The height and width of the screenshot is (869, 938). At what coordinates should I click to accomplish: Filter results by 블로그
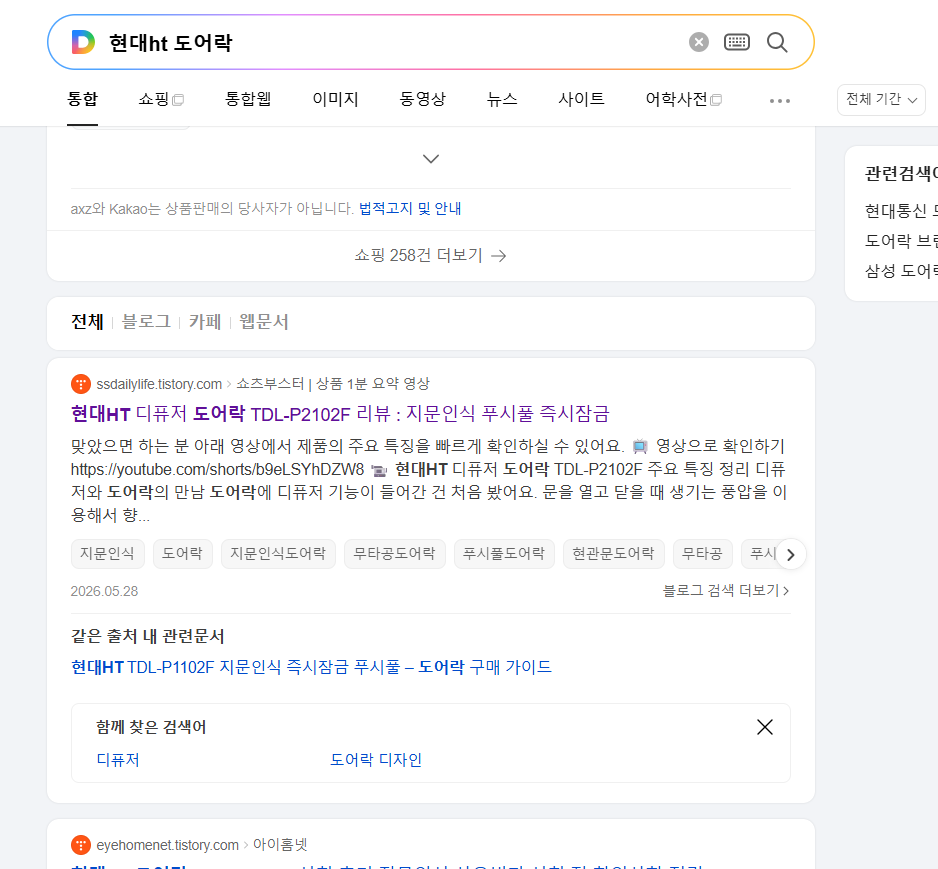[x=146, y=322]
